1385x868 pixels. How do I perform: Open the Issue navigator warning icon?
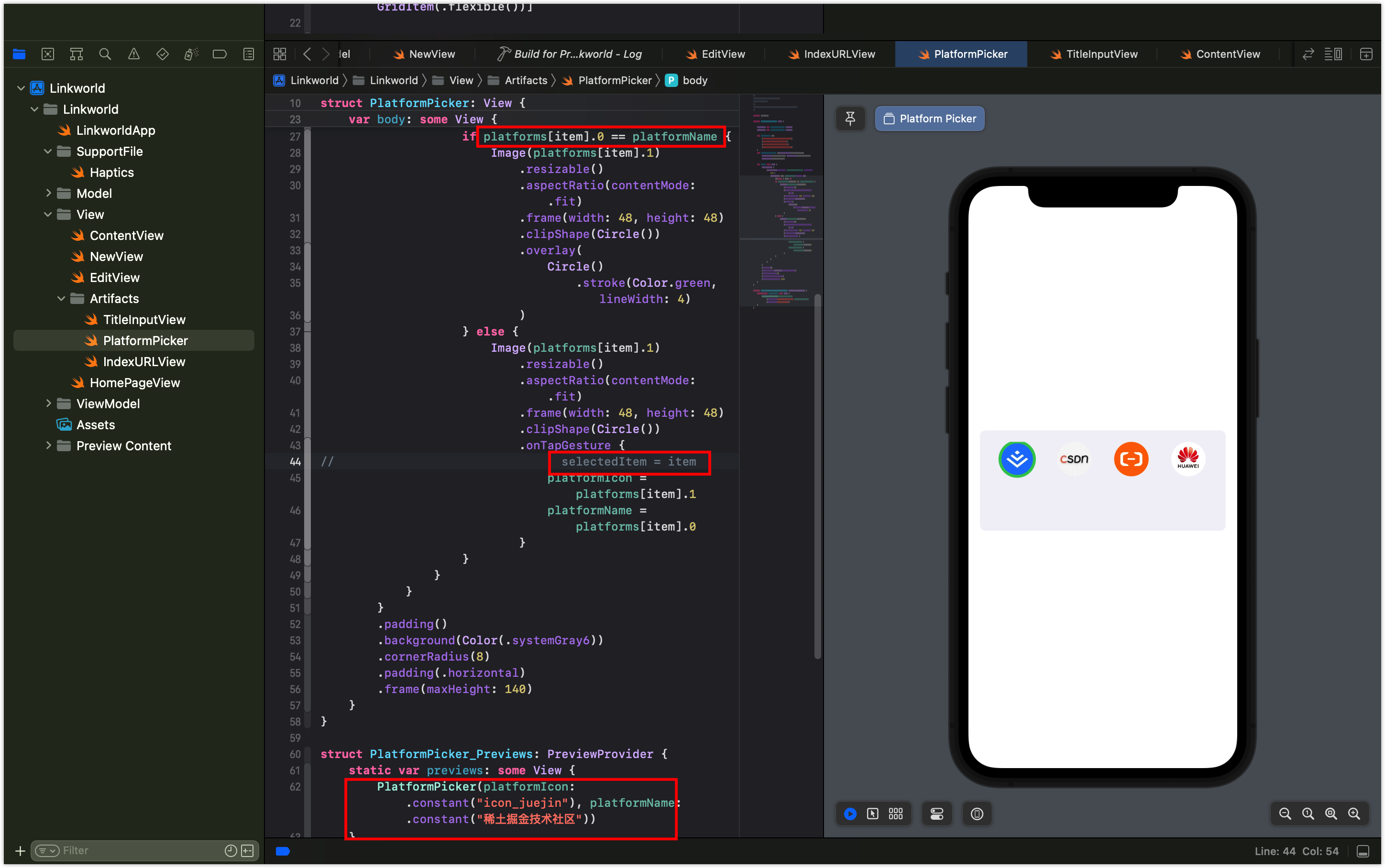pyautogui.click(x=134, y=54)
